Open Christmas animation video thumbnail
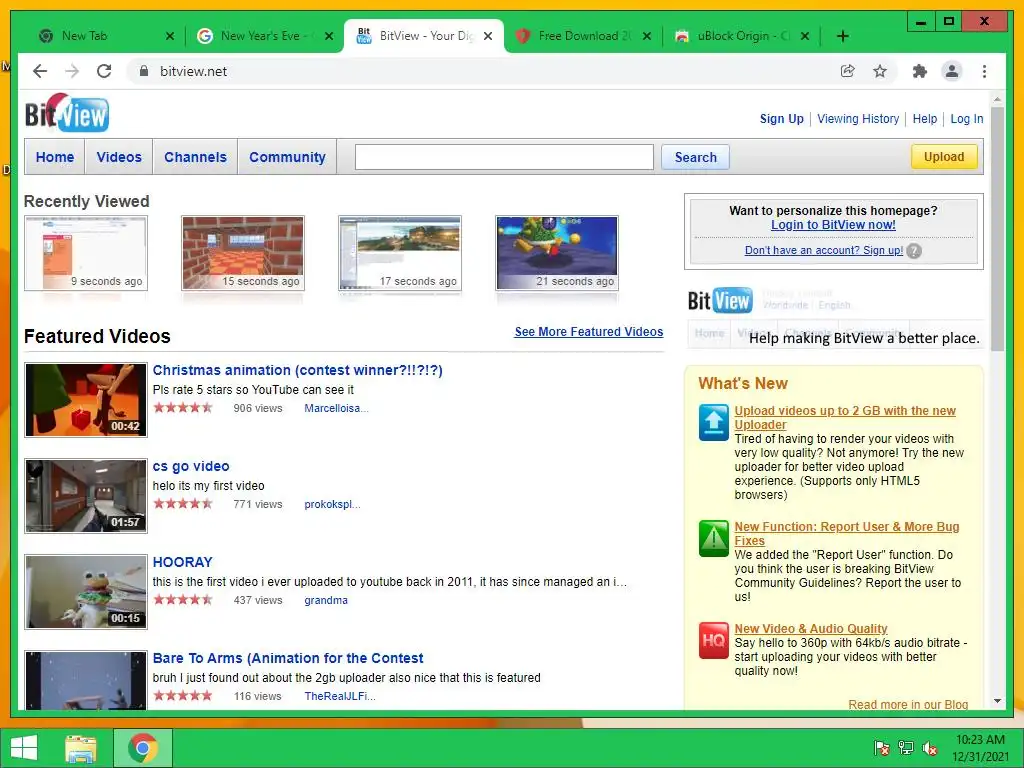The height and width of the screenshot is (768, 1024). tap(86, 400)
